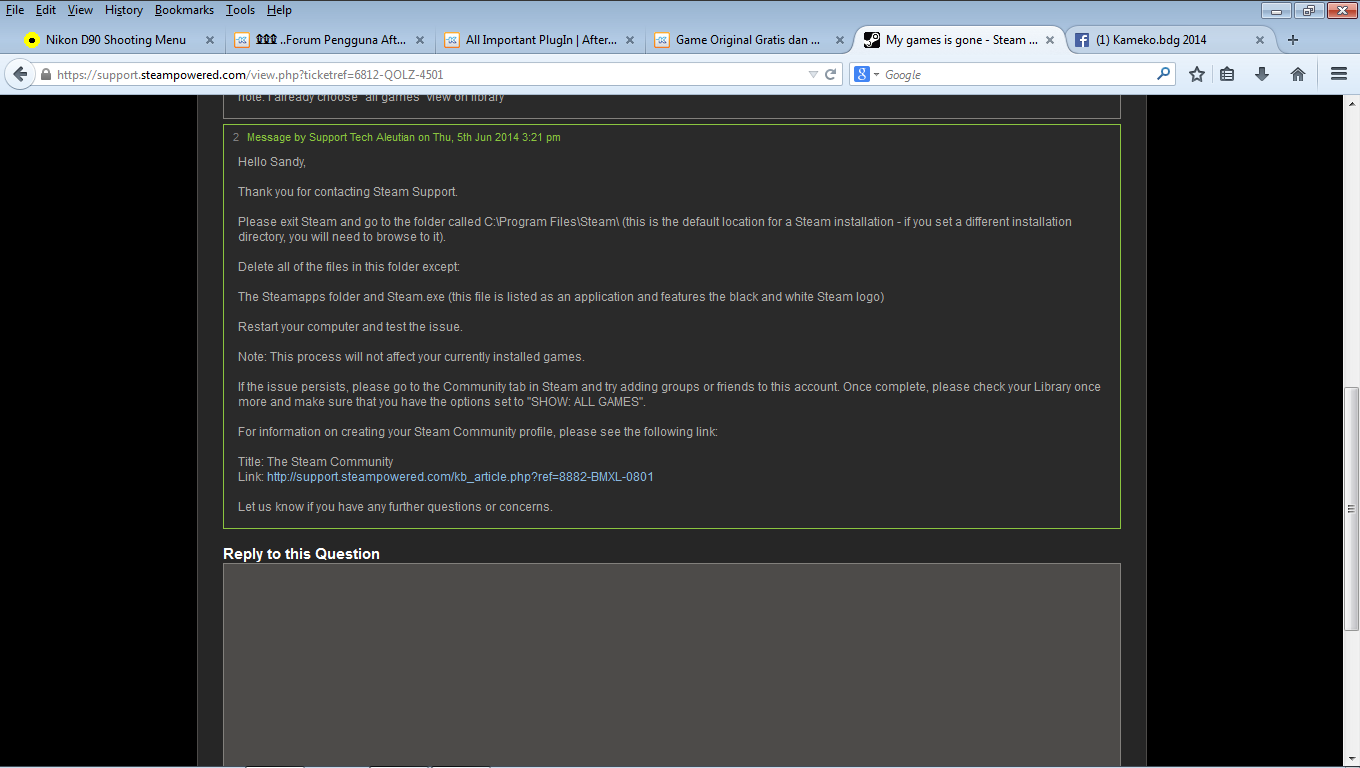
Task: Click the 'Thank you for contacting Steam Support.' line
Action: coord(348,192)
